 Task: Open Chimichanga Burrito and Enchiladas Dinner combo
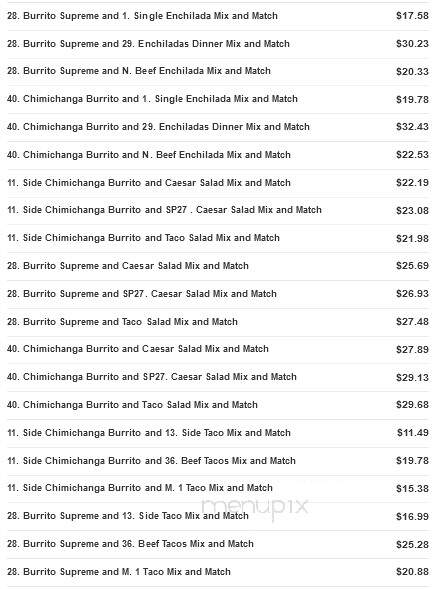click(x=218, y=127)
